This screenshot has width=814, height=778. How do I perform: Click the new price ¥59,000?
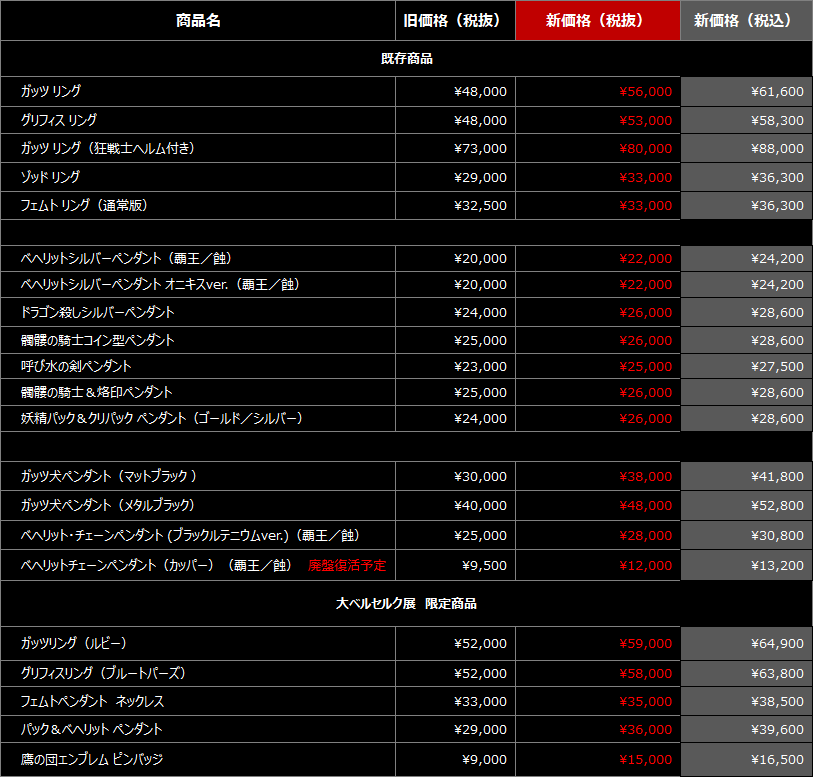pos(645,644)
